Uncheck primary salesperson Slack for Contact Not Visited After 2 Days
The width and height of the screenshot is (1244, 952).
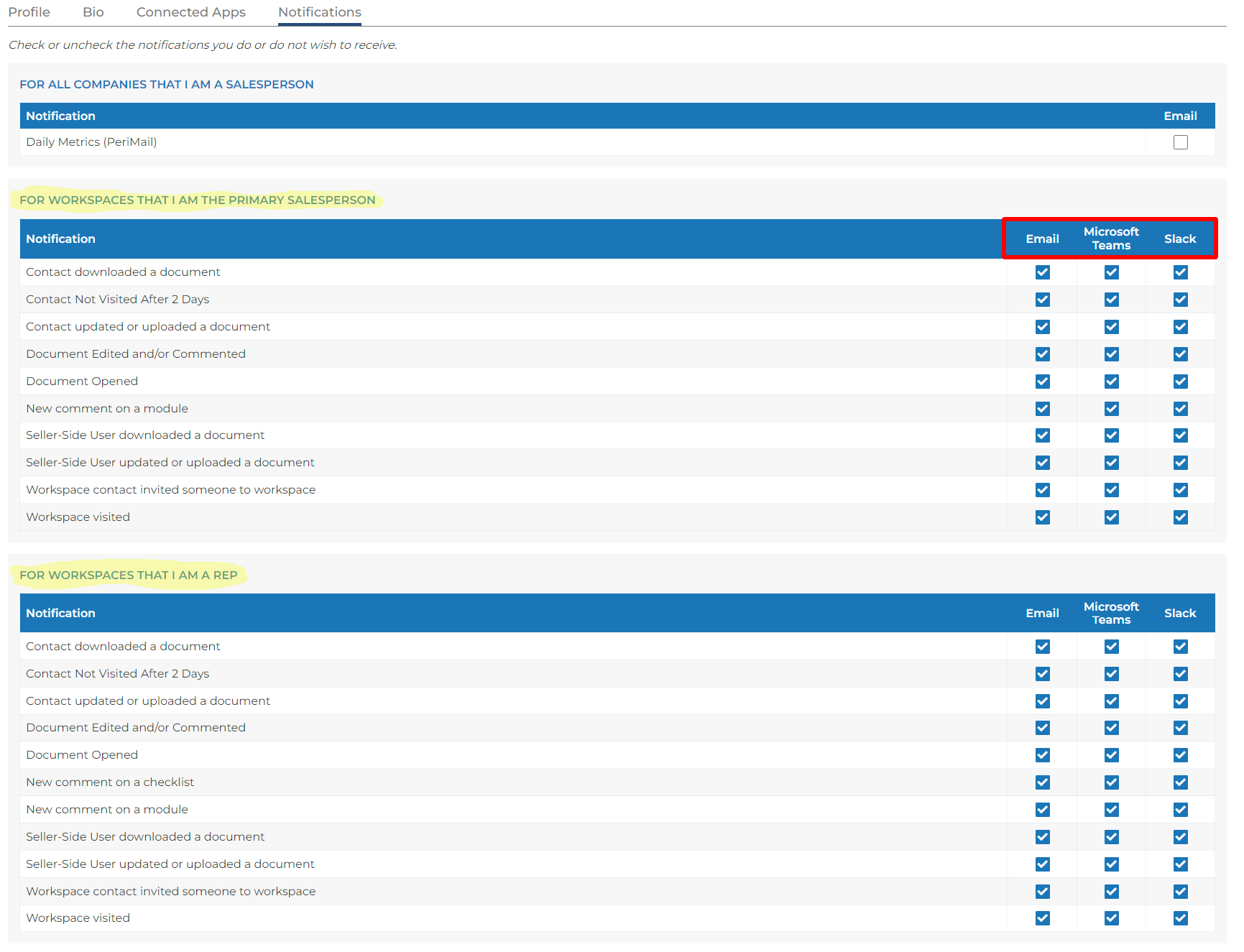pos(1180,300)
